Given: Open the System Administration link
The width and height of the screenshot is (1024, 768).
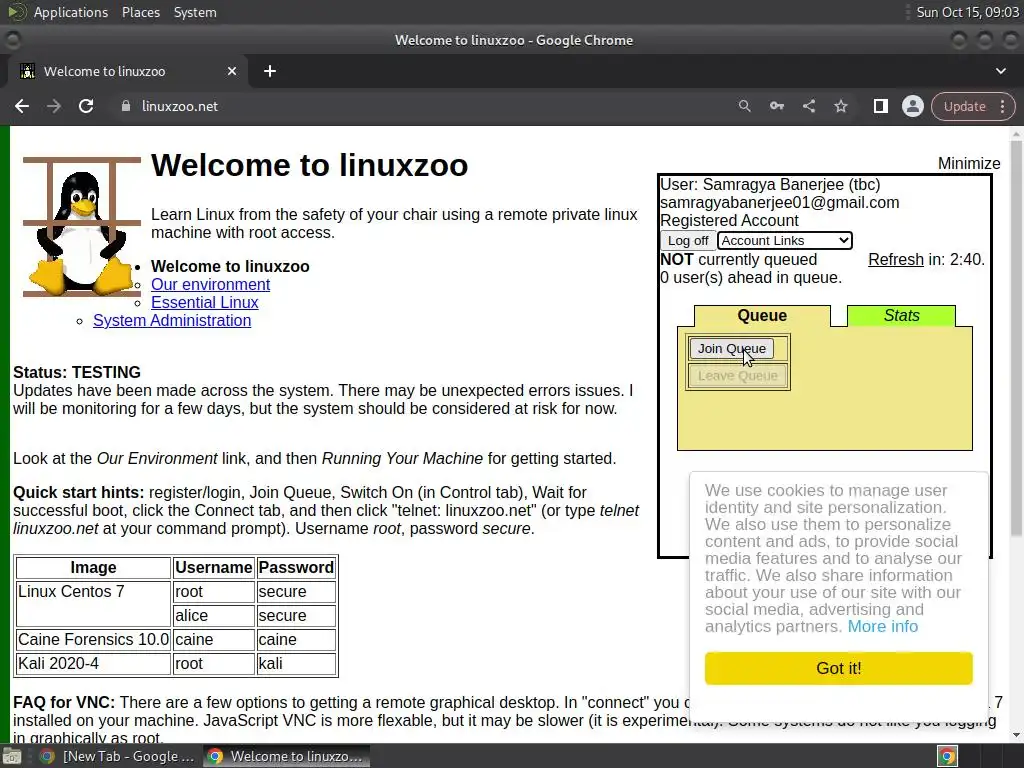Looking at the screenshot, I should click(x=172, y=321).
